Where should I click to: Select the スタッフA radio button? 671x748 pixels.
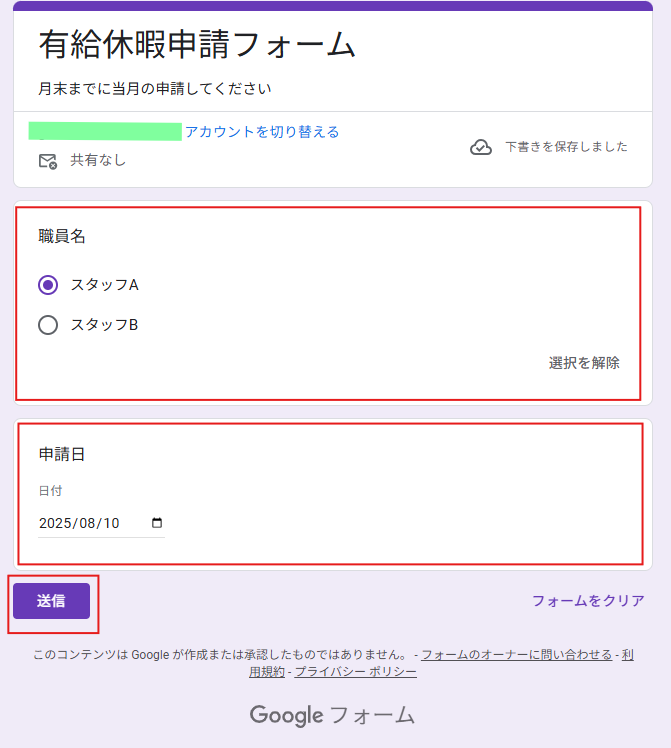(48, 285)
